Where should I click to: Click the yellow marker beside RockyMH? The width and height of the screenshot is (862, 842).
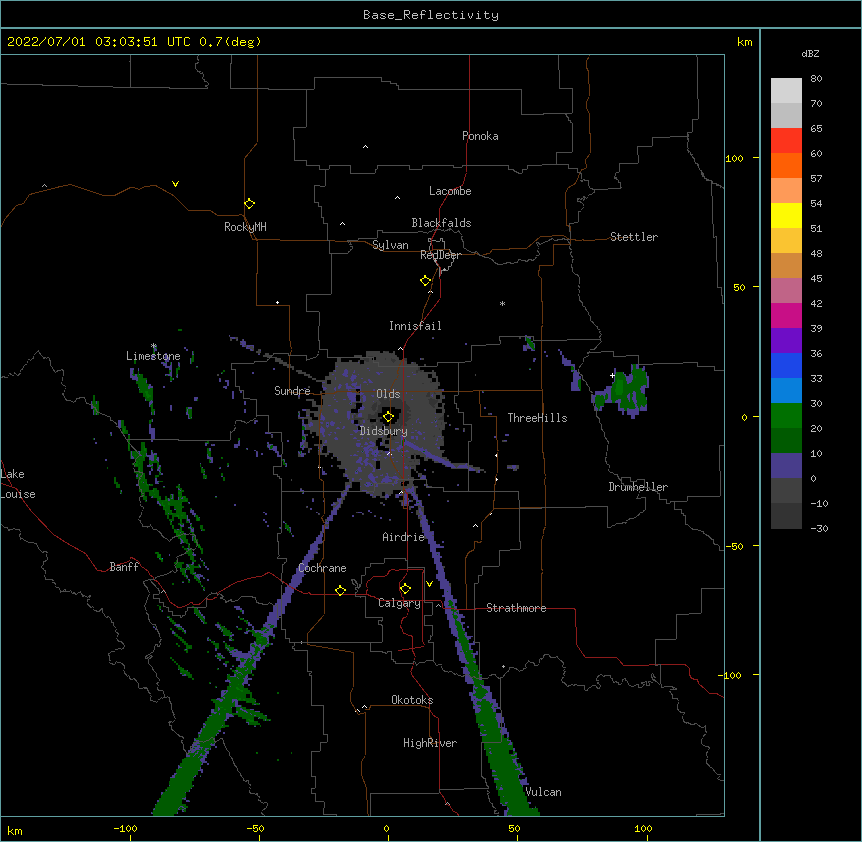point(249,204)
